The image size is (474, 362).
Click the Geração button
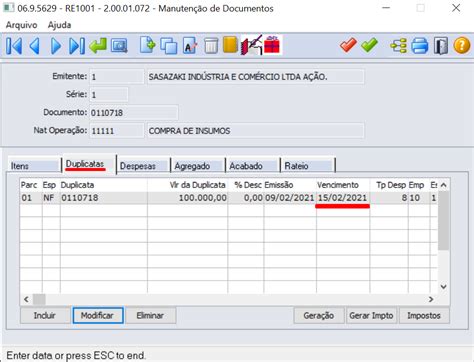[x=319, y=315]
